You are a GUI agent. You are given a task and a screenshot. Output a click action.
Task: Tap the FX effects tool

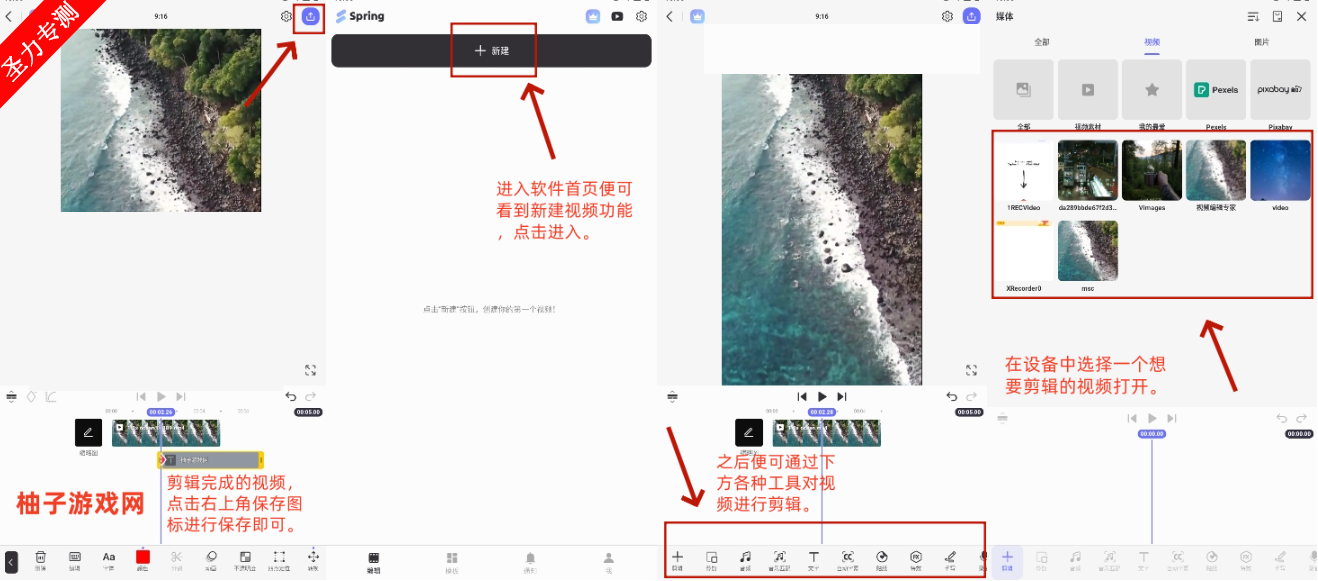pos(916,559)
